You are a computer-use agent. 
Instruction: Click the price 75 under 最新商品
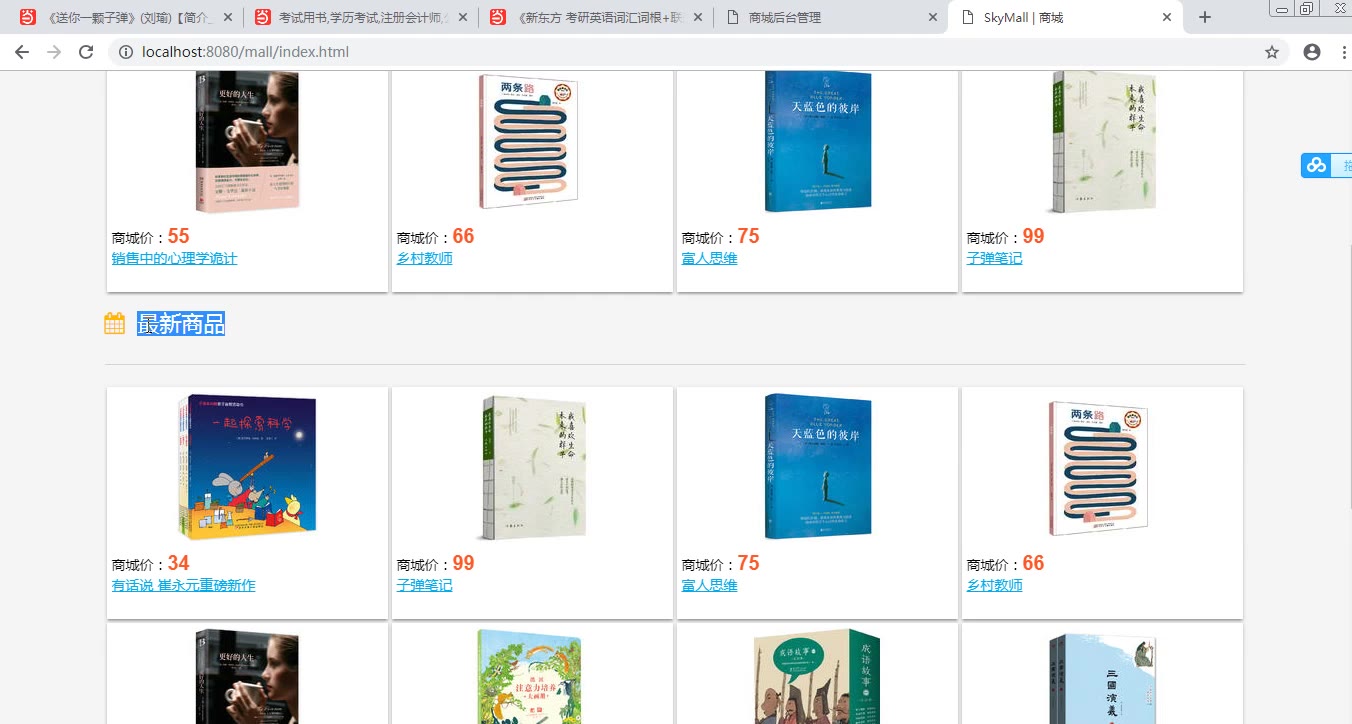click(x=748, y=563)
